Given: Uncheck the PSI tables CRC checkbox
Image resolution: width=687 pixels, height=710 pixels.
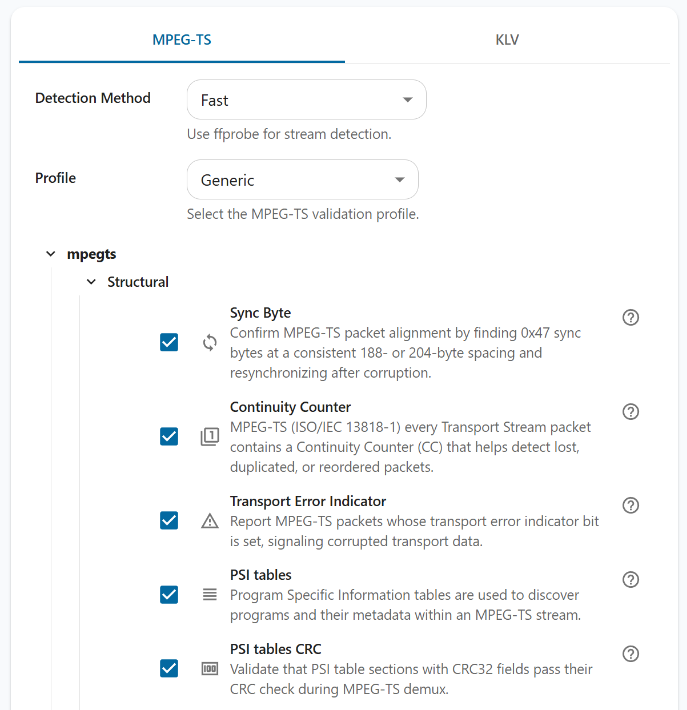Looking at the screenshot, I should tap(169, 668).
